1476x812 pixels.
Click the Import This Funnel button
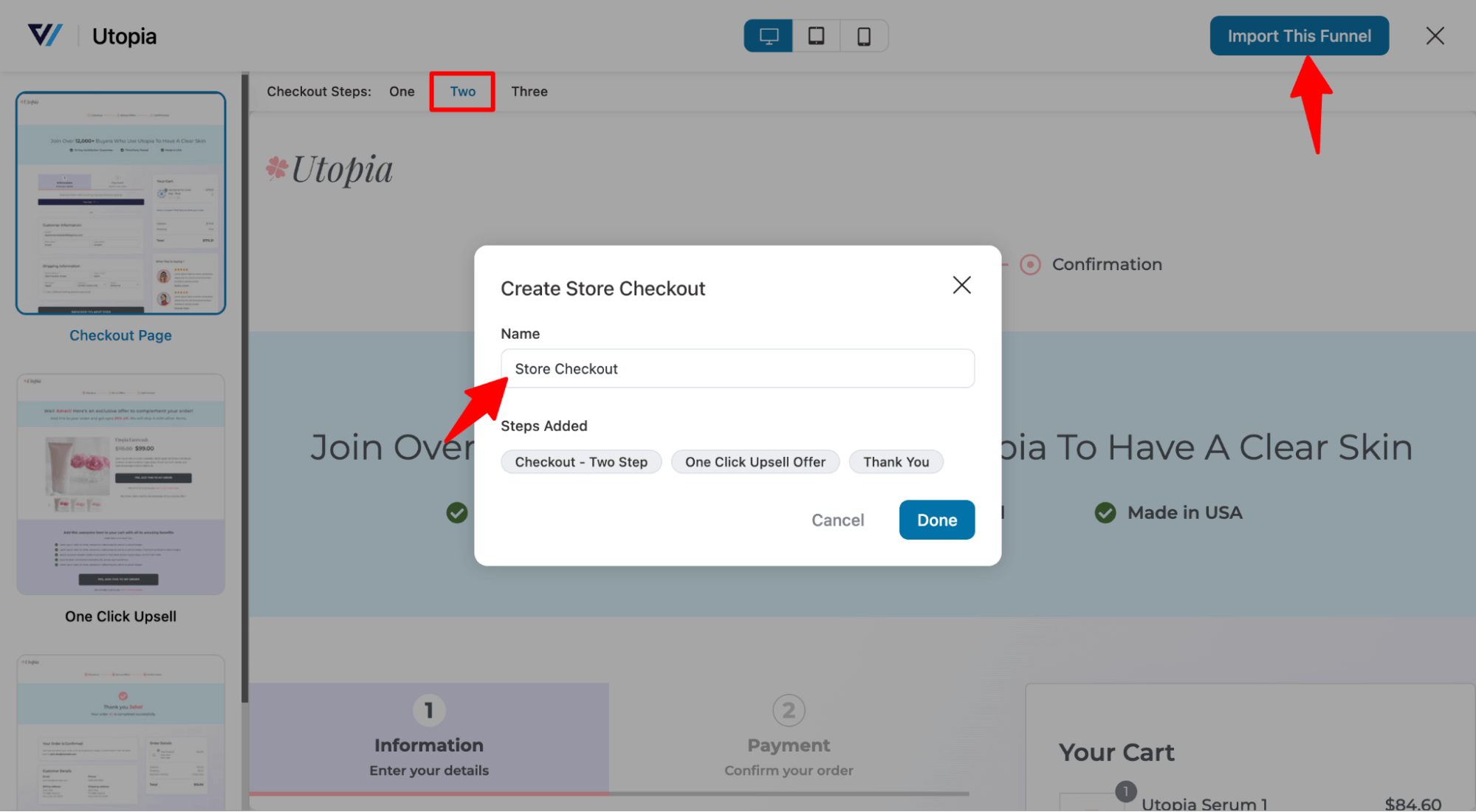tap(1299, 35)
